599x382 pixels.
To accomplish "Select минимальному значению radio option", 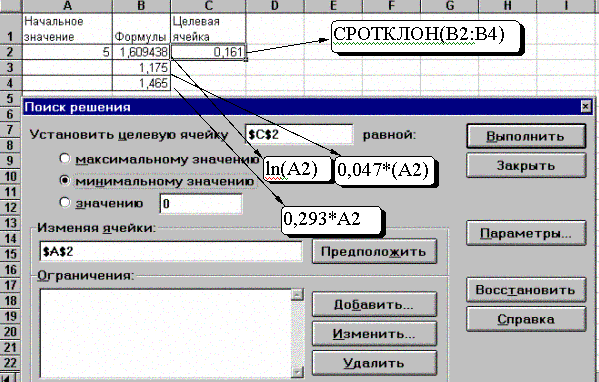I will click(x=65, y=181).
